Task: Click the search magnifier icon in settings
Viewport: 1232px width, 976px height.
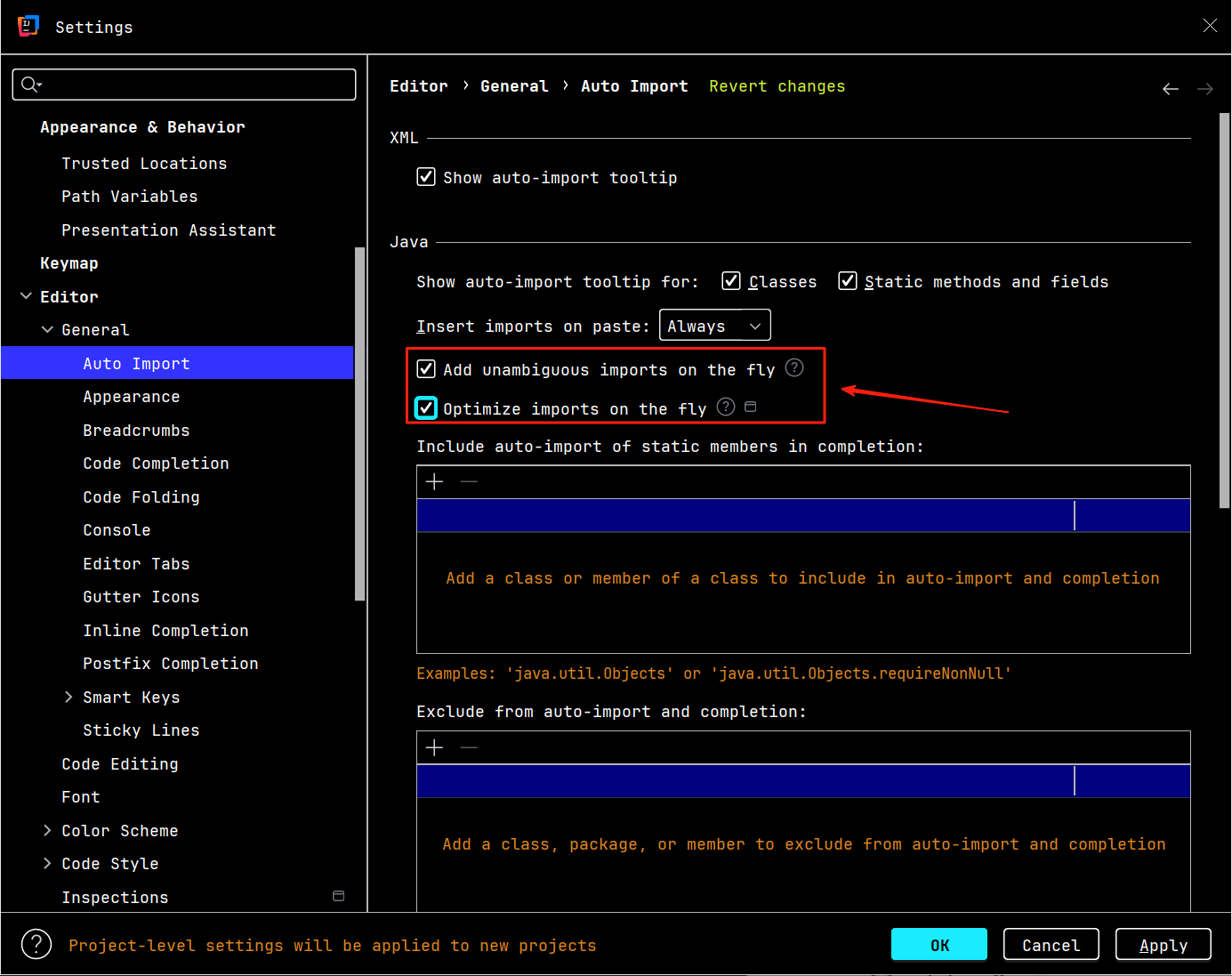Action: 29,85
